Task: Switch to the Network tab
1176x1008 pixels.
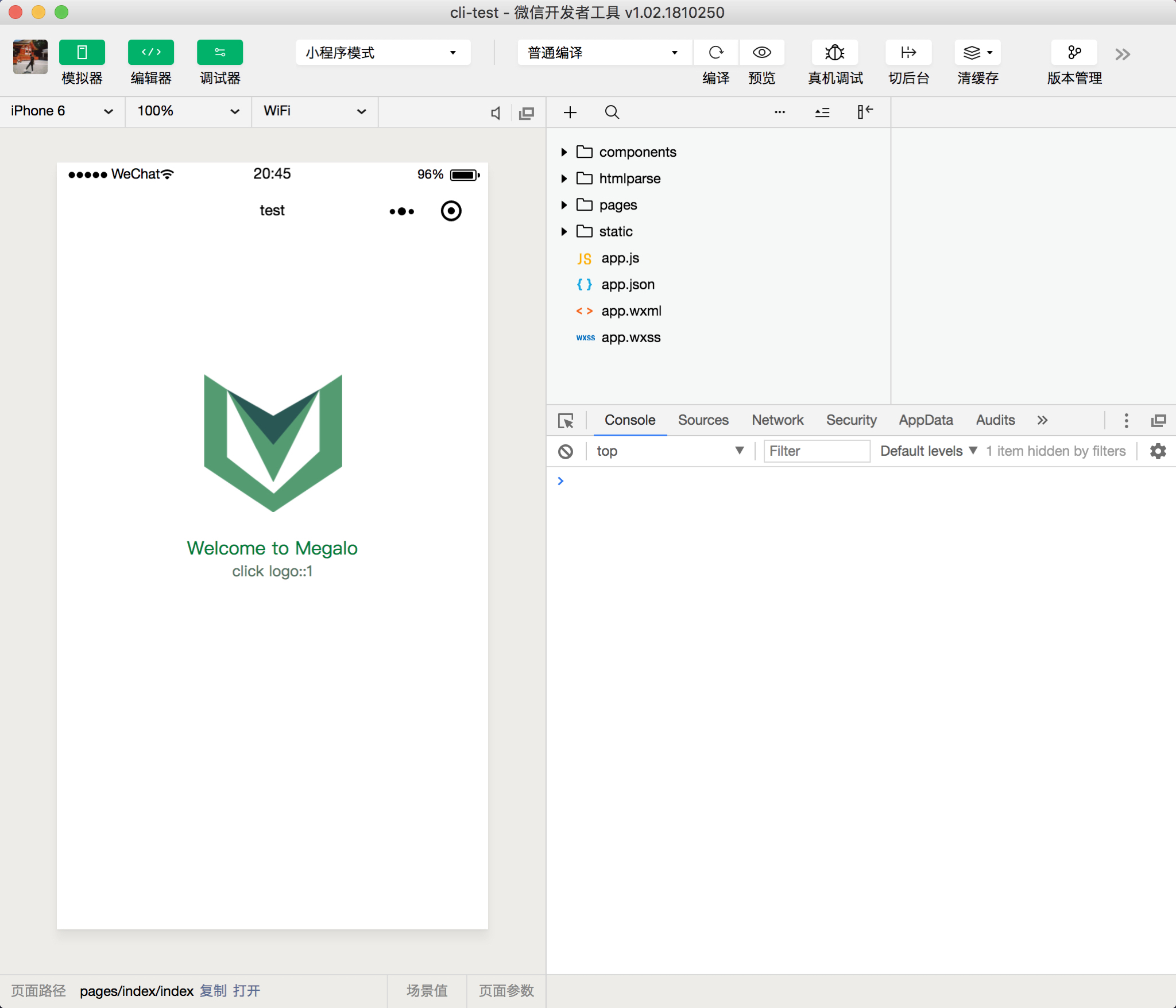Action: [778, 419]
